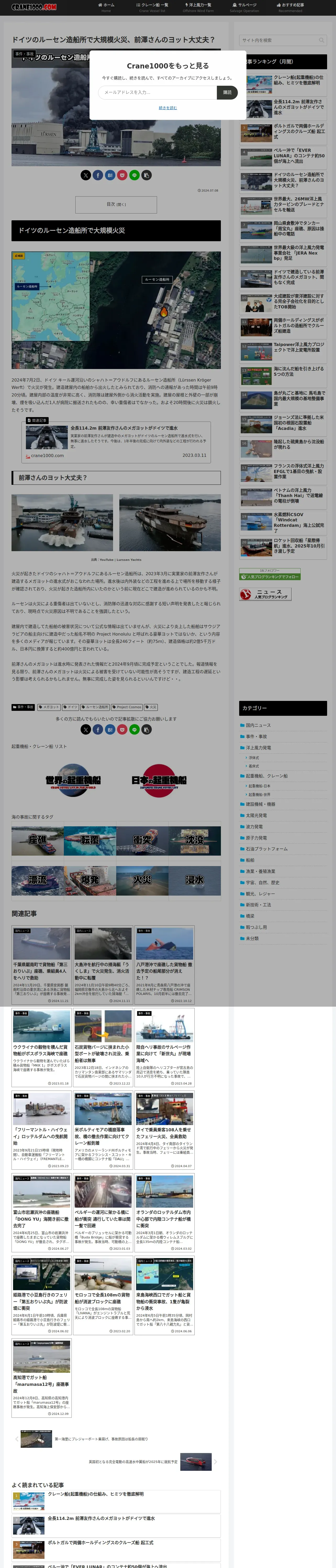This screenshot has width=336, height=1568.
Task: Open the Project Cosmos tag
Action: (x=127, y=707)
